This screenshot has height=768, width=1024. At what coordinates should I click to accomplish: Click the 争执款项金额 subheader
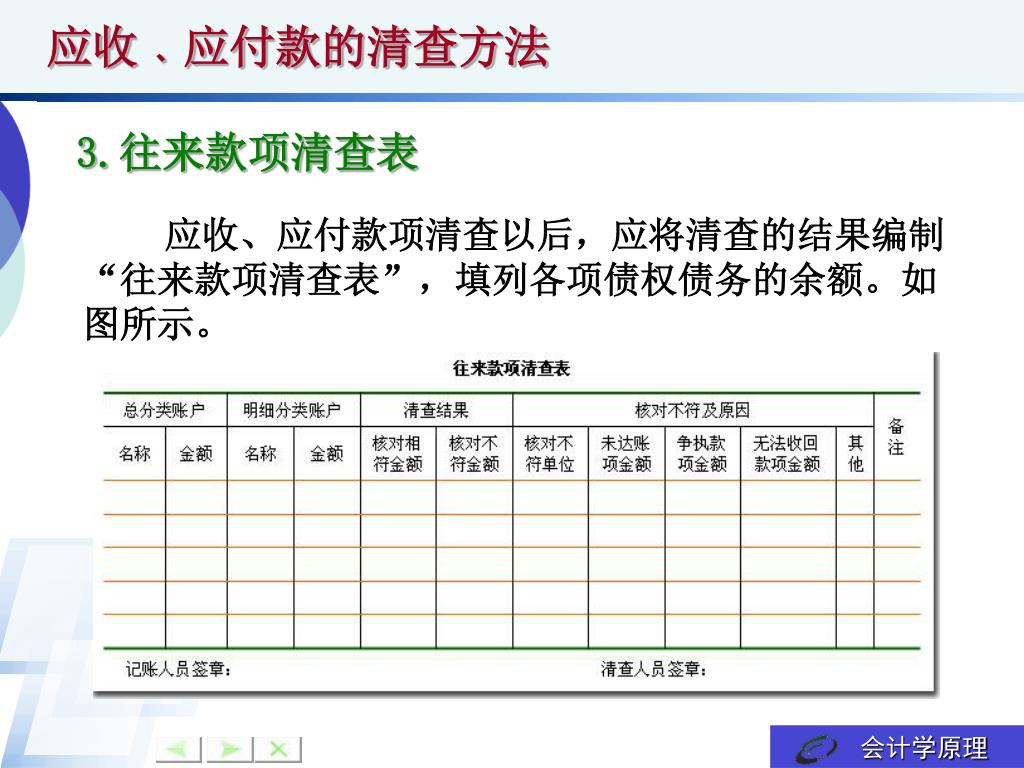point(702,453)
